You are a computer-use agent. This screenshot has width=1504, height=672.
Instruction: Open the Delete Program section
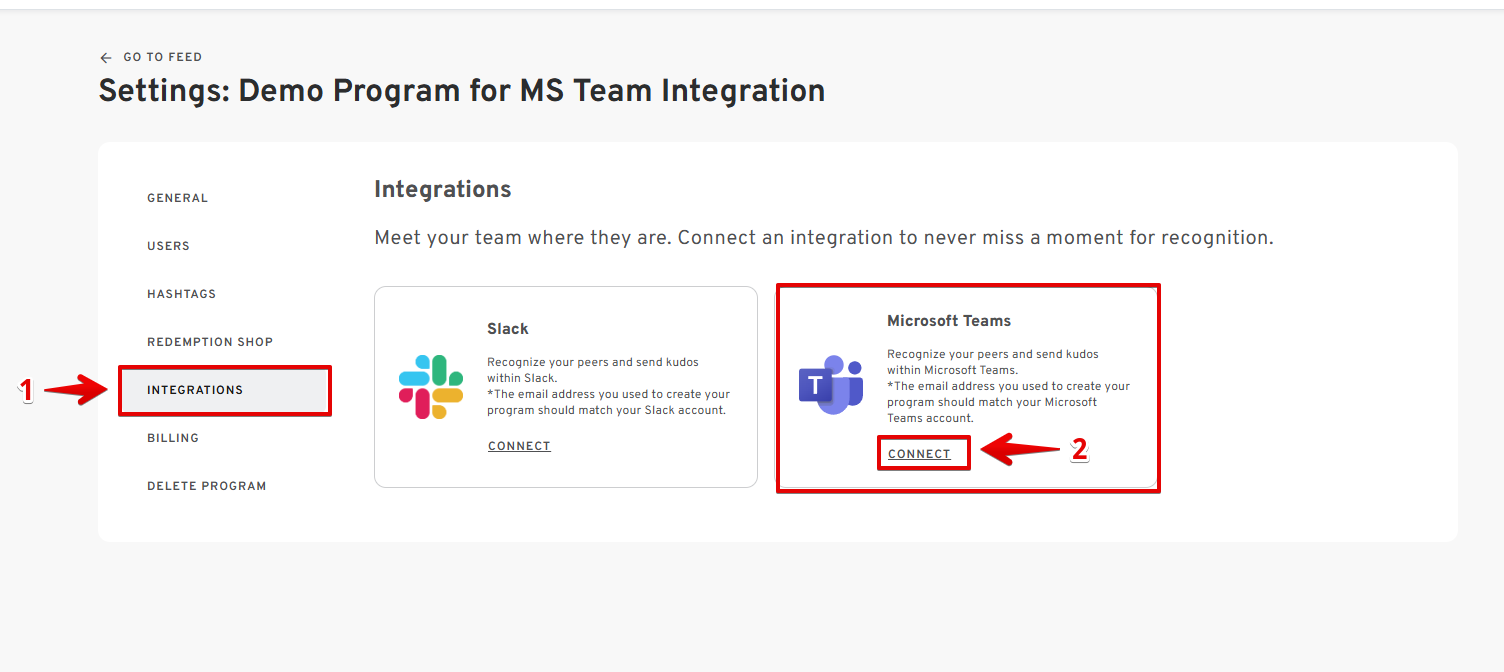click(207, 486)
